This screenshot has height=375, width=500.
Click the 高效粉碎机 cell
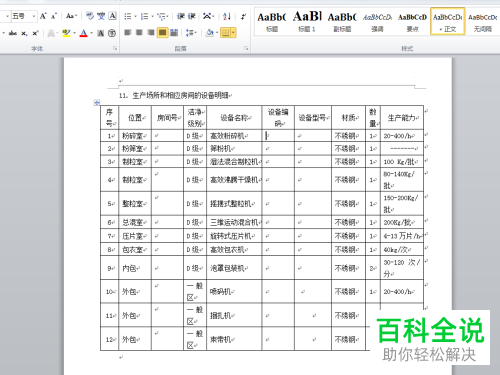234,136
